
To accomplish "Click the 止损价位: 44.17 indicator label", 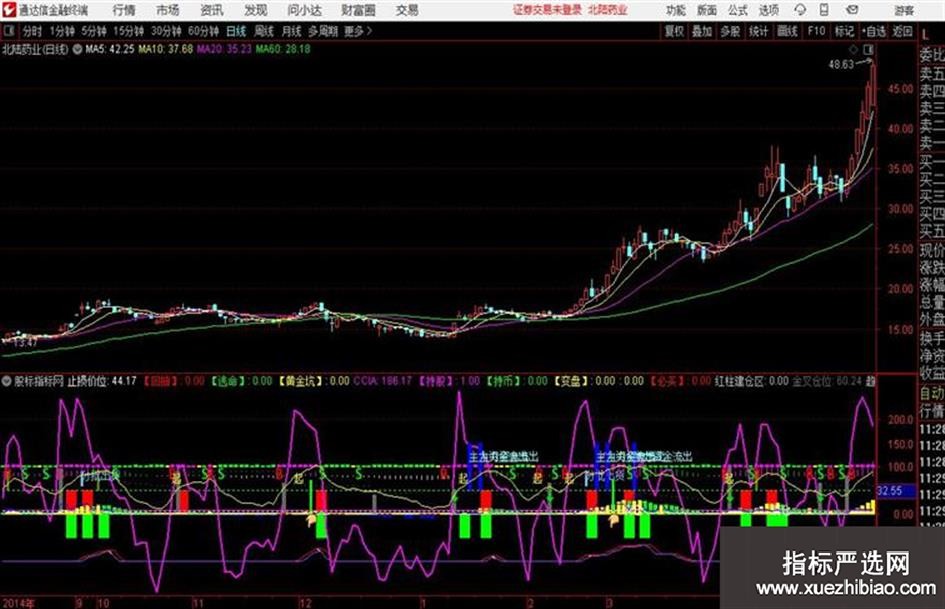I will tap(102, 381).
